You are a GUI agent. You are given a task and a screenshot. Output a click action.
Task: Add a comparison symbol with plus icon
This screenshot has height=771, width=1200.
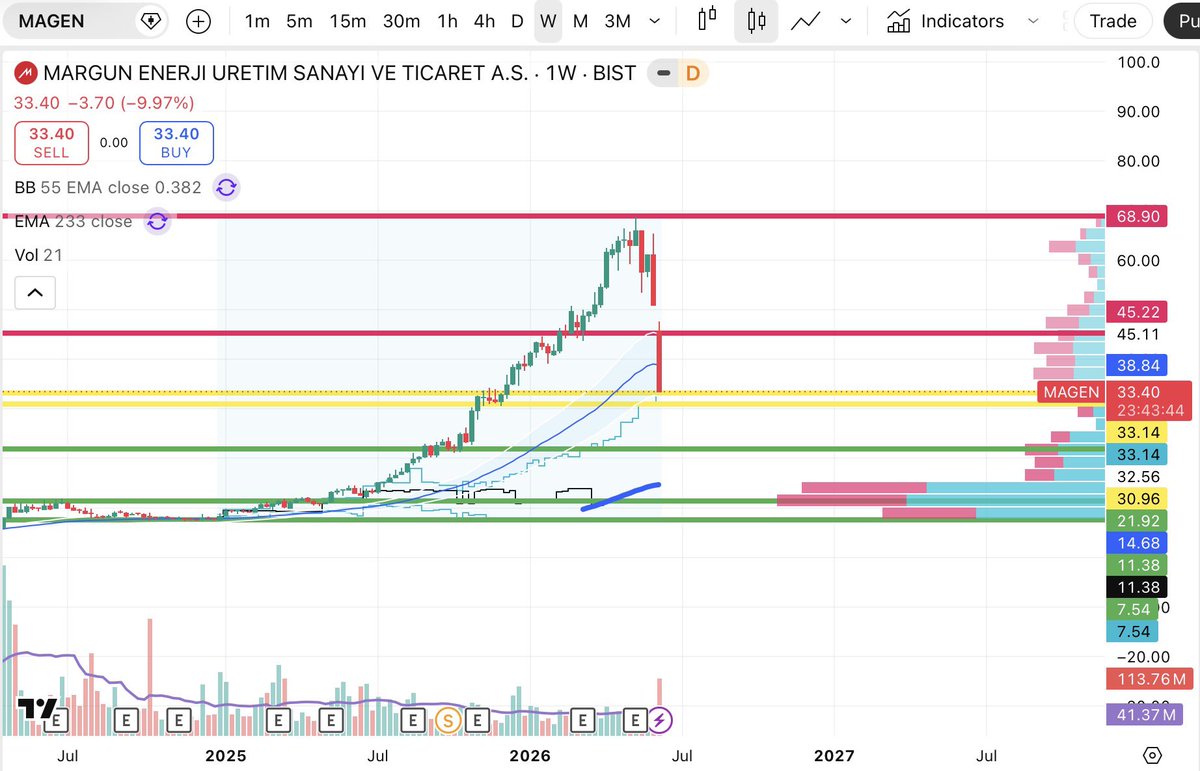point(198,21)
